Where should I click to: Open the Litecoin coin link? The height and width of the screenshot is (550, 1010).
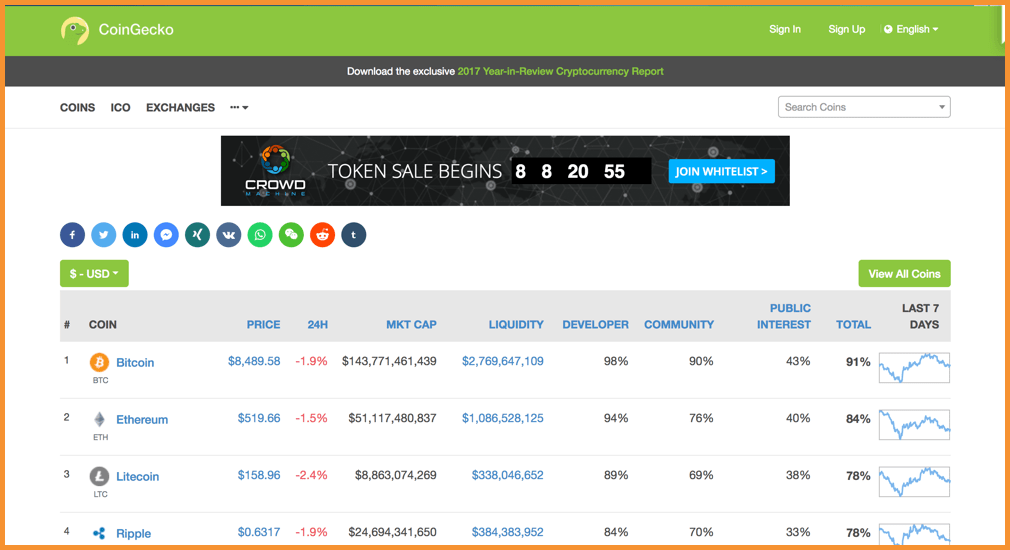(x=137, y=477)
